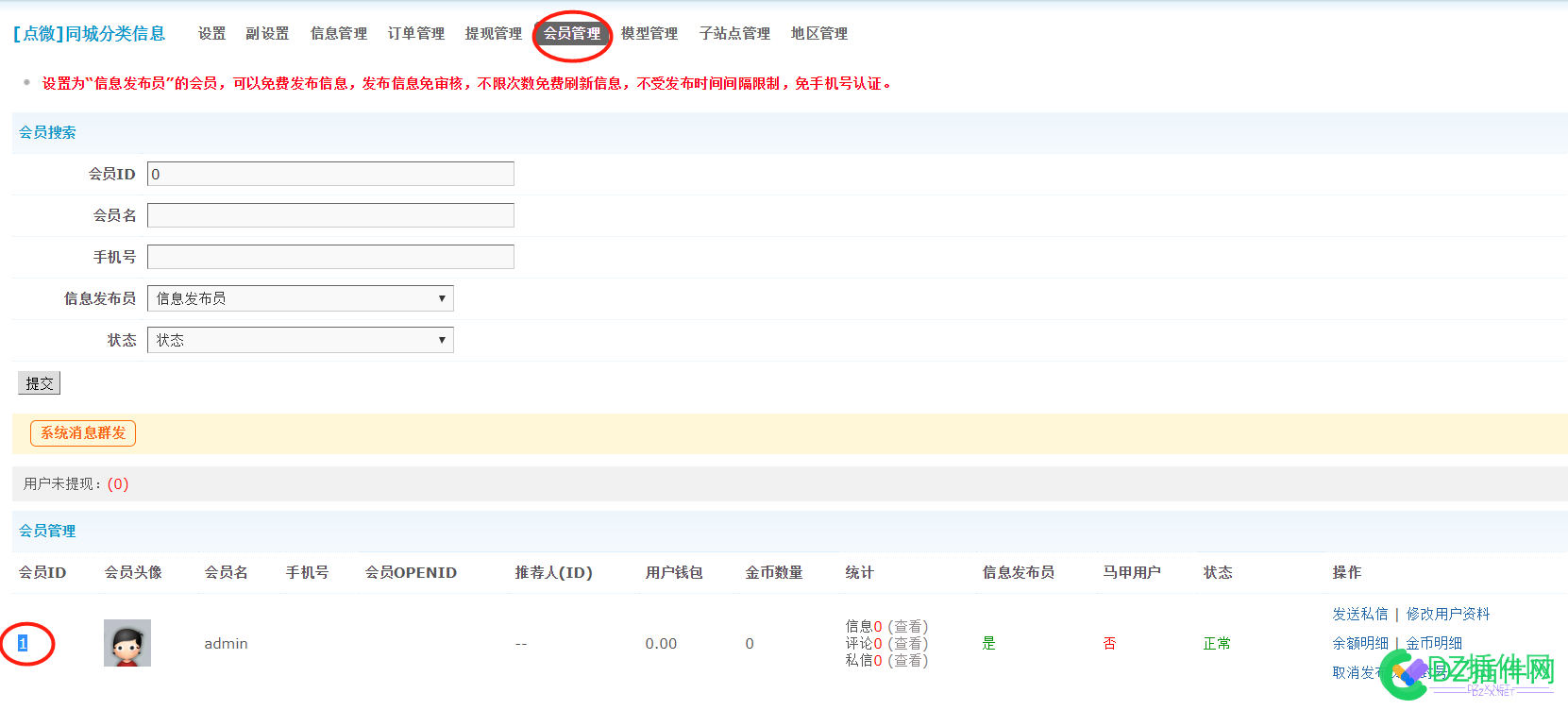Open 金币明细 for admin
Screen dimensions: 1568x710
coord(1434,644)
